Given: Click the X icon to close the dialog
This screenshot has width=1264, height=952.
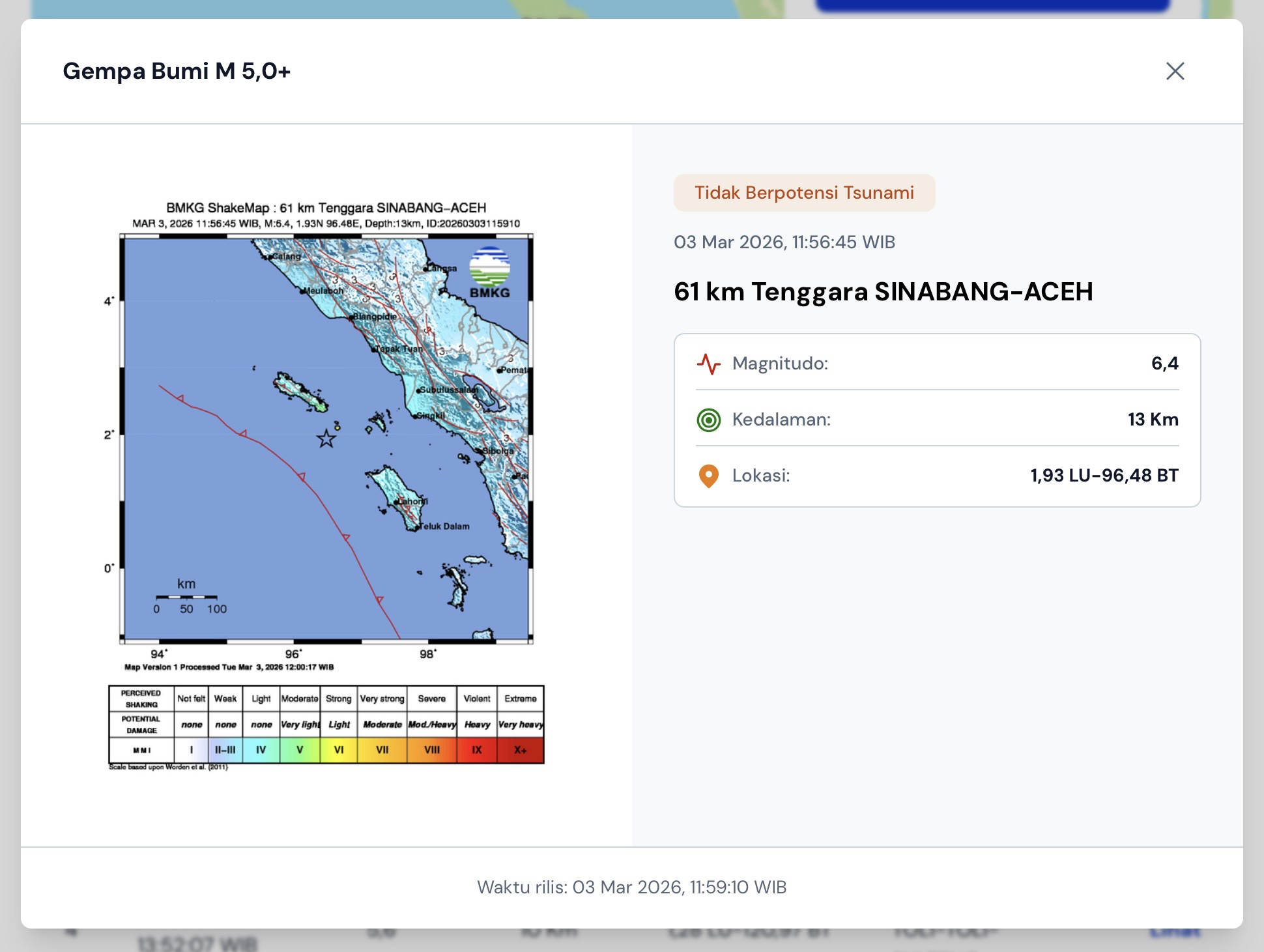Looking at the screenshot, I should pos(1175,72).
